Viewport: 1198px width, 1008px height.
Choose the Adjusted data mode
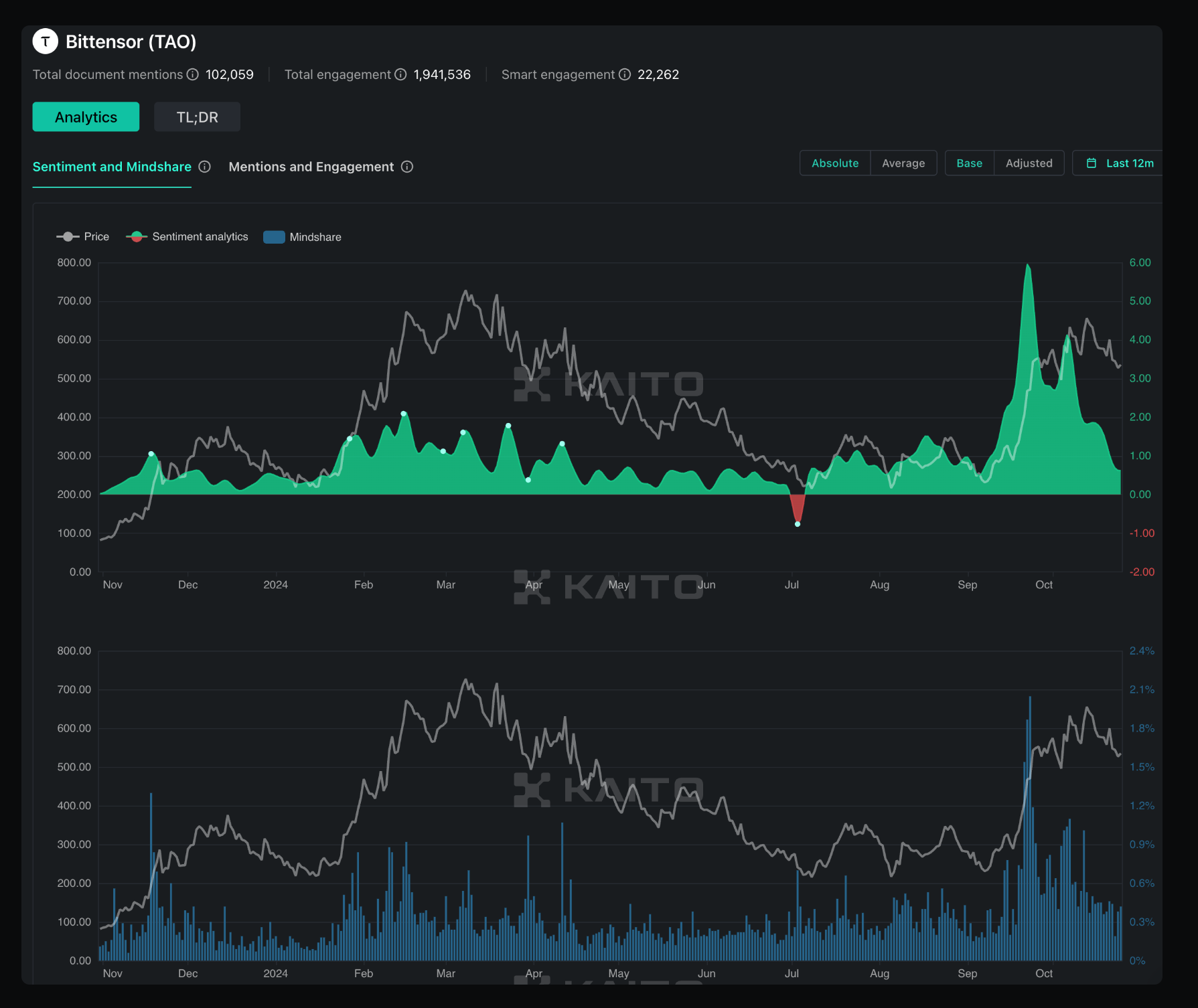coord(1029,163)
